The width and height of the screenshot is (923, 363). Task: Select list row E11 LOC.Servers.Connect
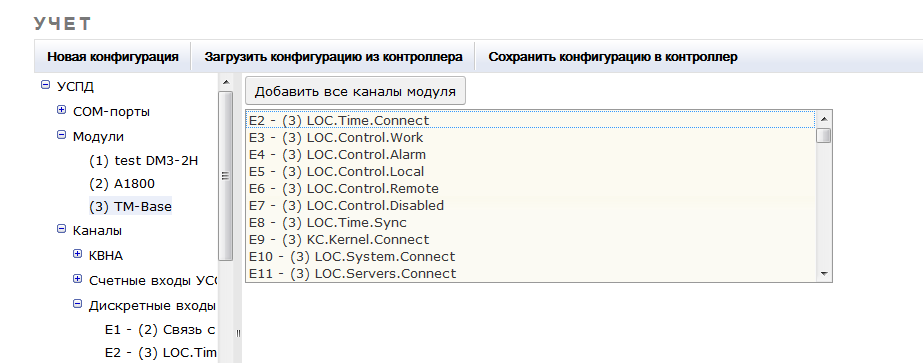[x=530, y=274]
